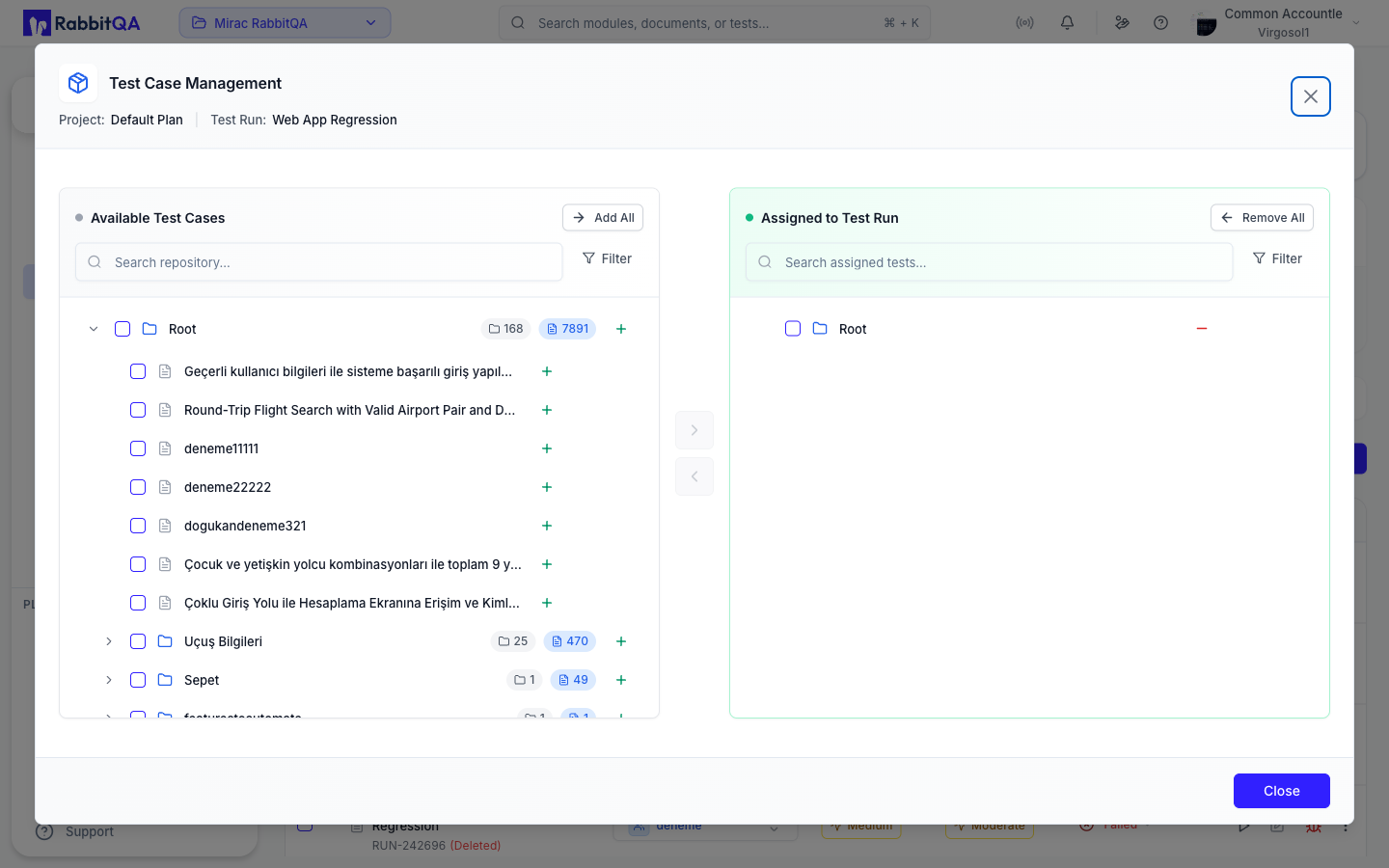1389x868 pixels.
Task: Click the broadcast signal icon in top bar
Action: (x=1024, y=22)
